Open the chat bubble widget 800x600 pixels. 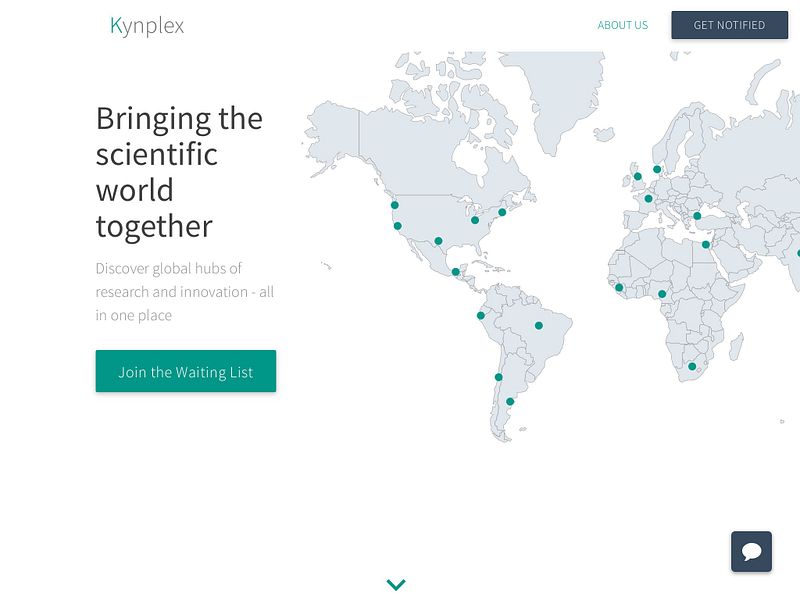point(753,551)
